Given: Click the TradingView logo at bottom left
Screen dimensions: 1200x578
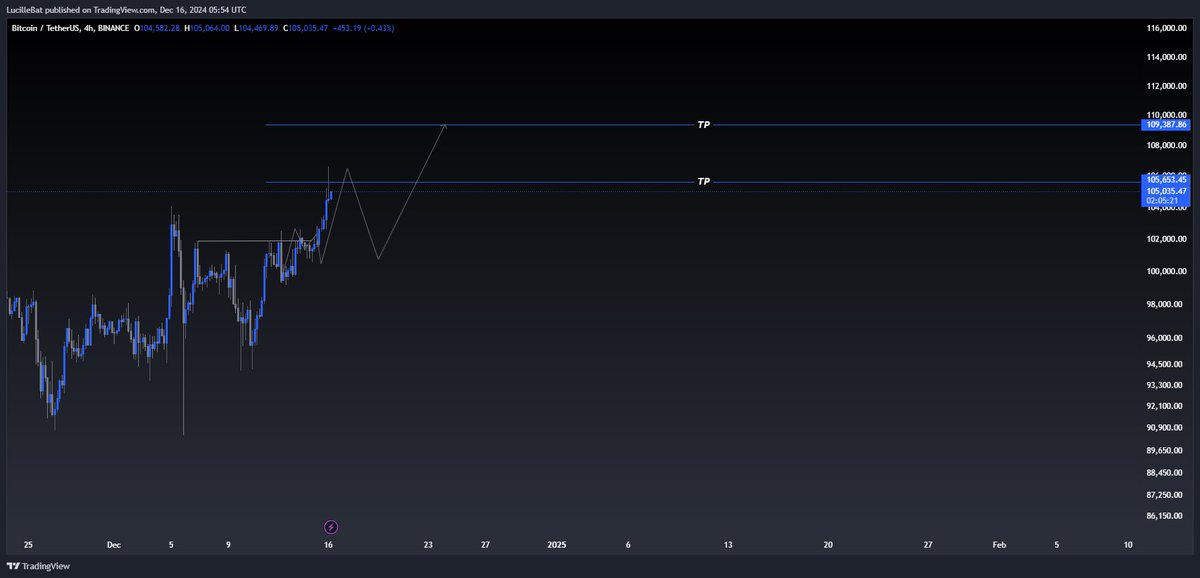Looking at the screenshot, I should (39, 566).
